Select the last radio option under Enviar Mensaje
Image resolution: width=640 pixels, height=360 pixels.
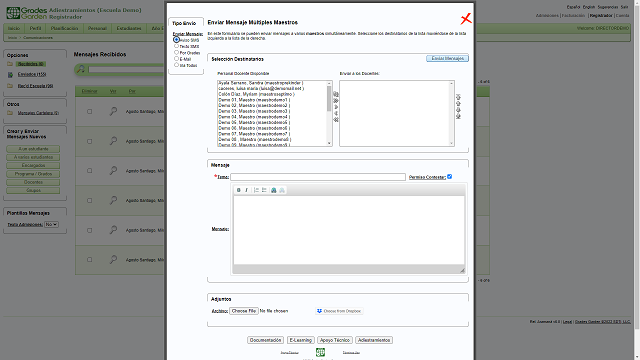click(x=176, y=65)
